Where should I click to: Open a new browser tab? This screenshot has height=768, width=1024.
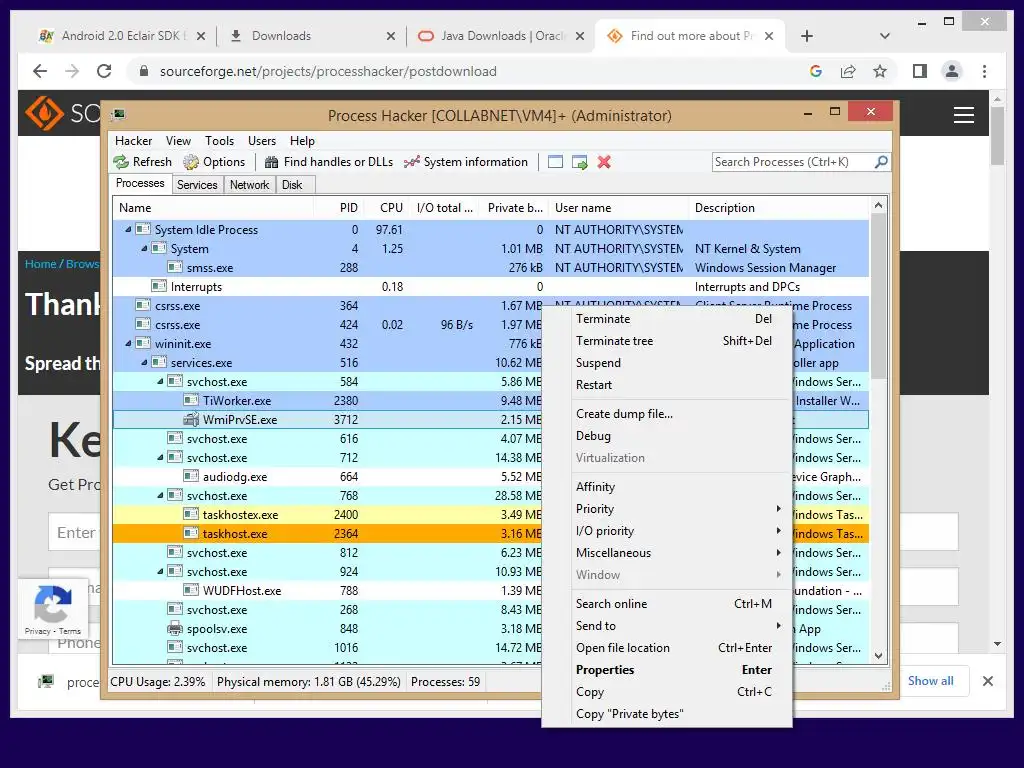pos(807,36)
